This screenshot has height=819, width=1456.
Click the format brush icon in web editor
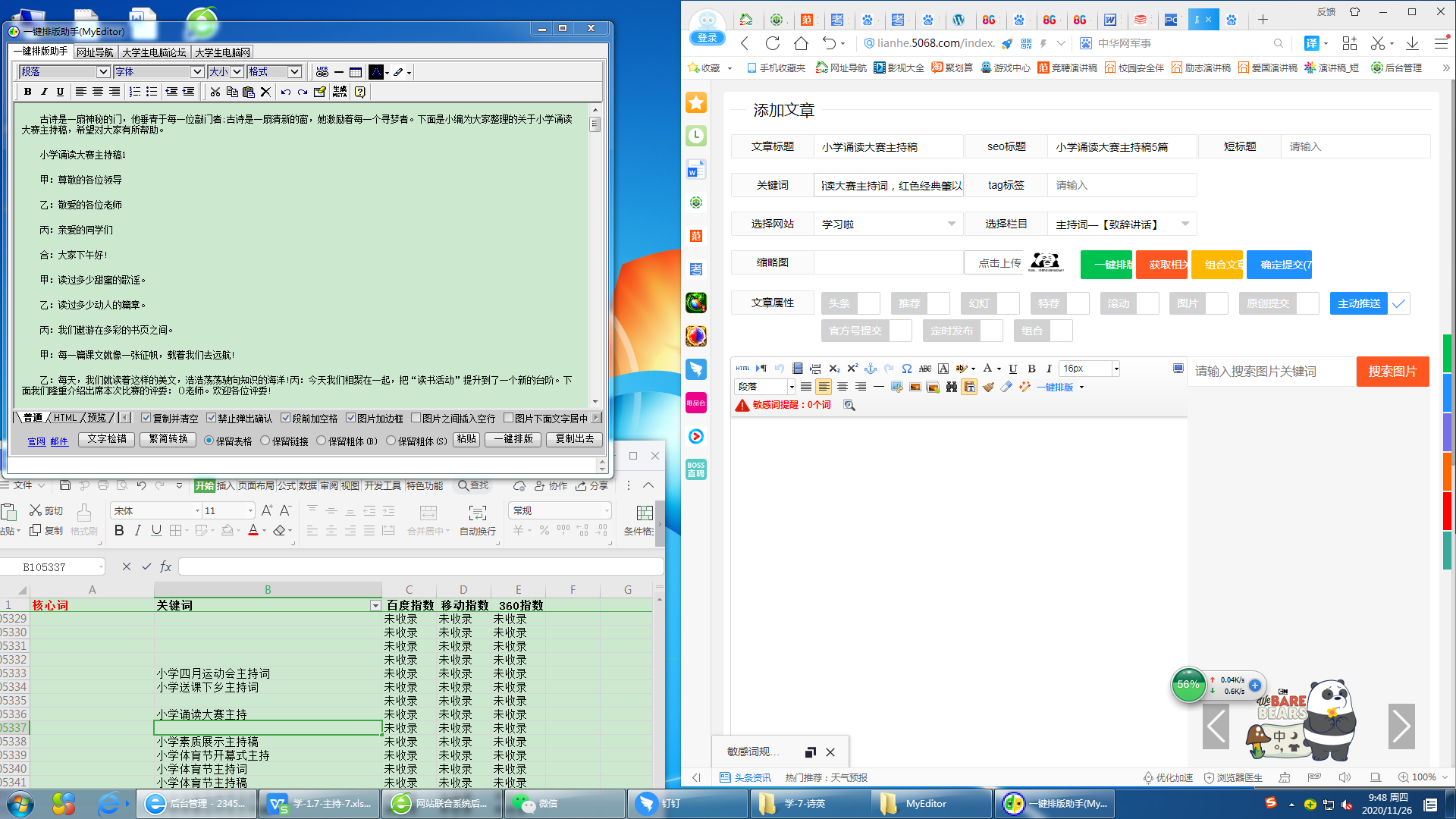coord(988,387)
